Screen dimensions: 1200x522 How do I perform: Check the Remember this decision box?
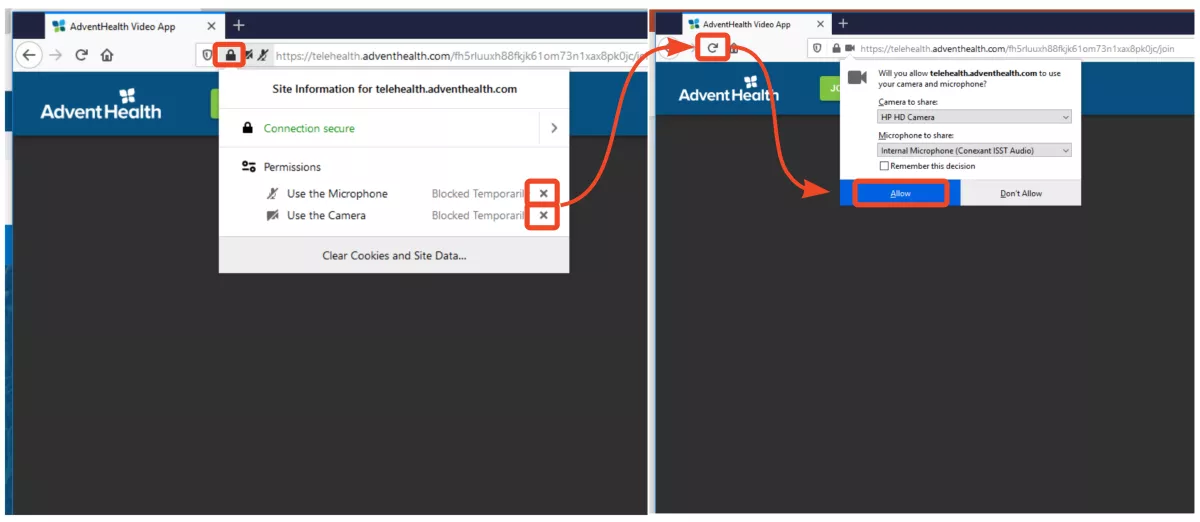pyautogui.click(x=884, y=166)
